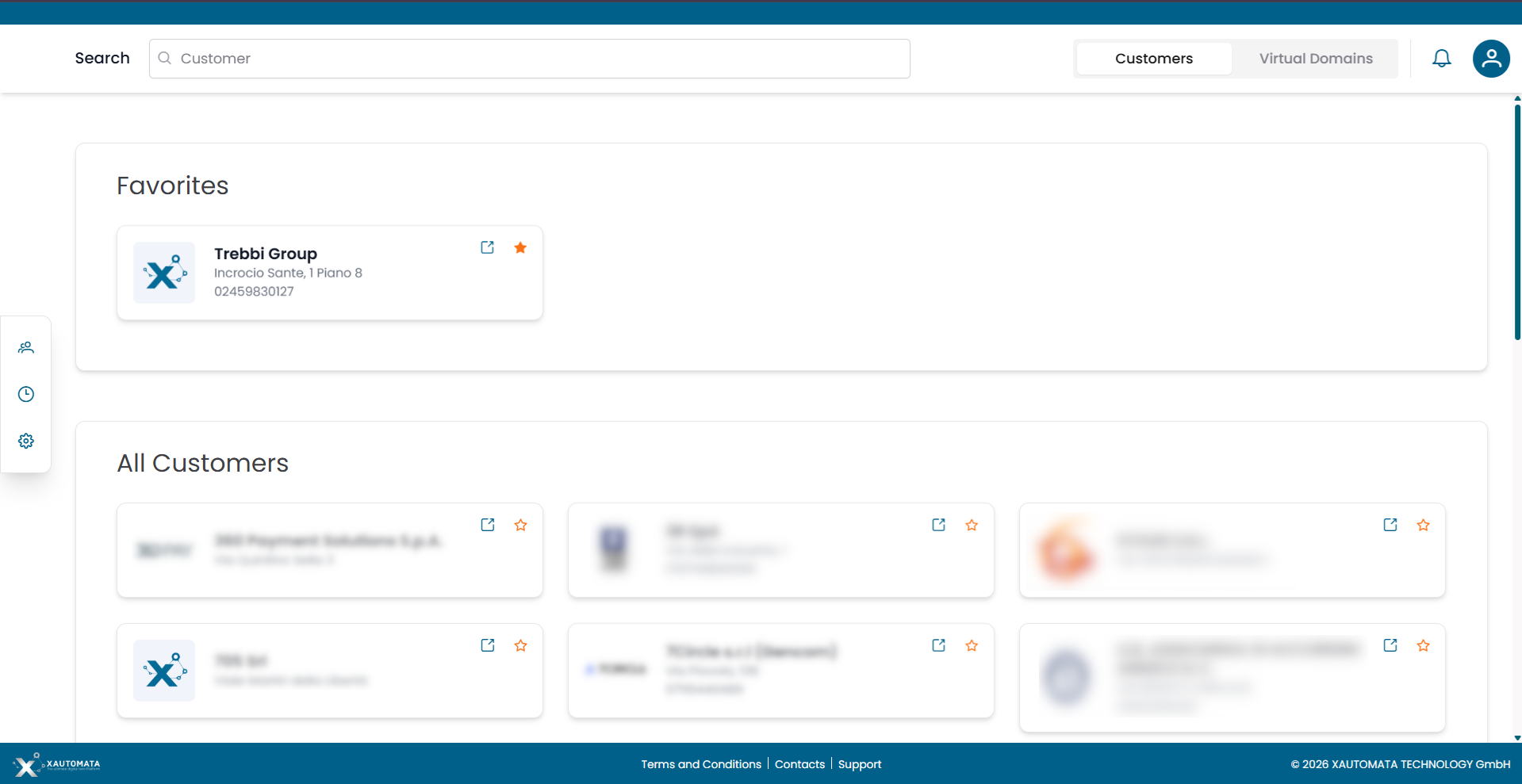1522x784 pixels.
Task: Click the page vertical scrollbar
Action: [1516, 222]
